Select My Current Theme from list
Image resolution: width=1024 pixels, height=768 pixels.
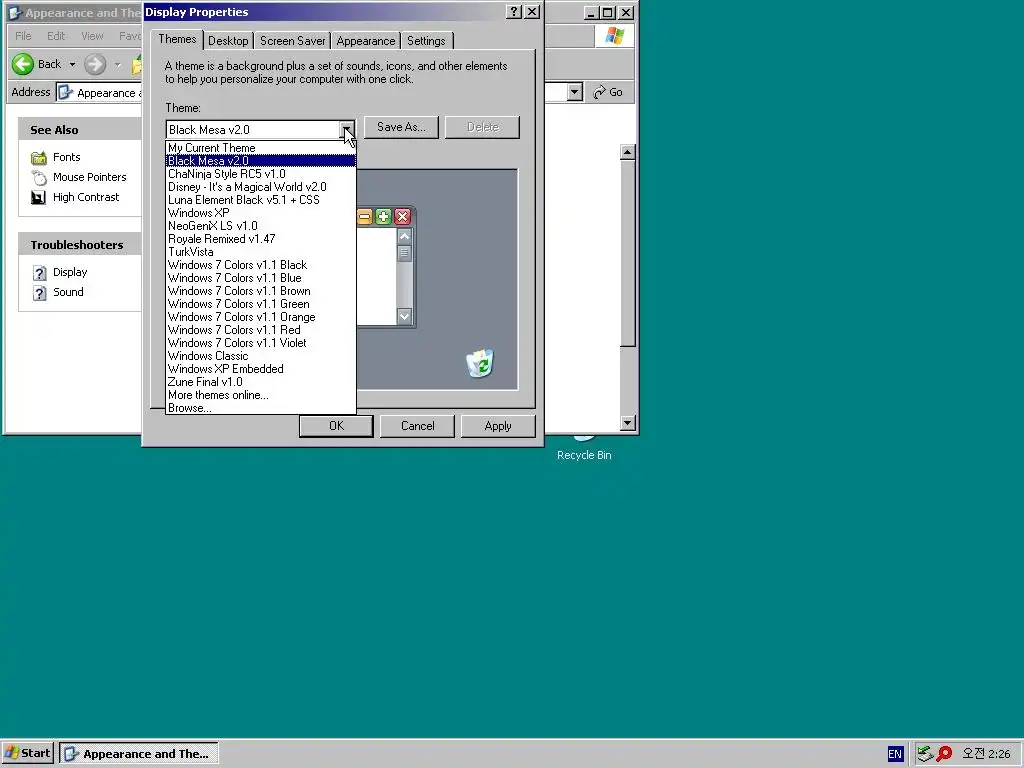(x=261, y=148)
